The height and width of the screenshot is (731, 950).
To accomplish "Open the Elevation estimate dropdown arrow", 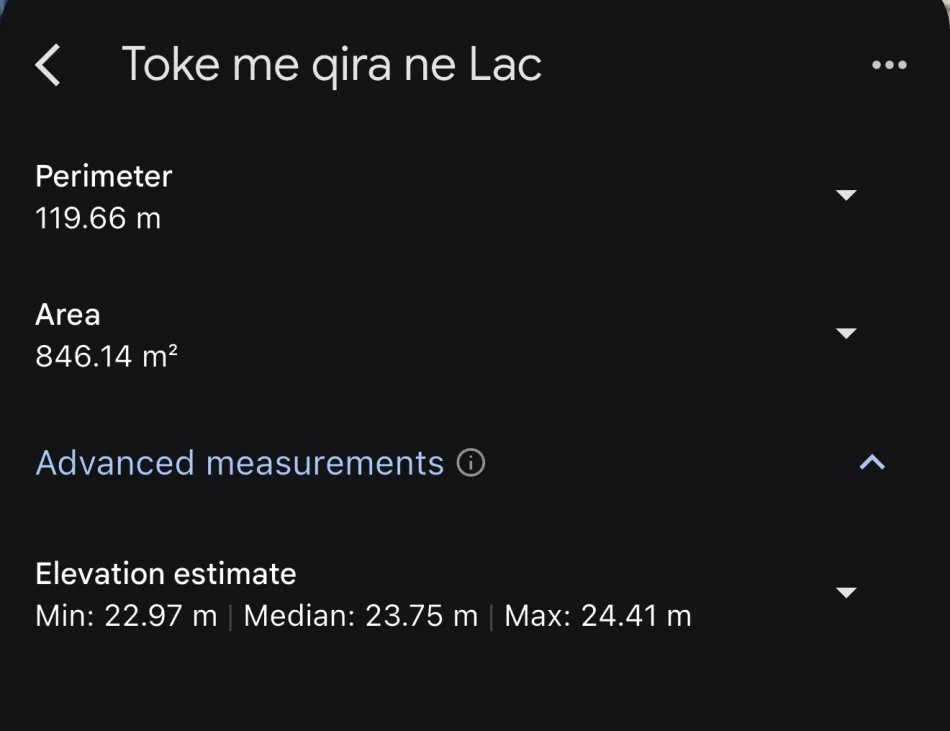I will (846, 593).
